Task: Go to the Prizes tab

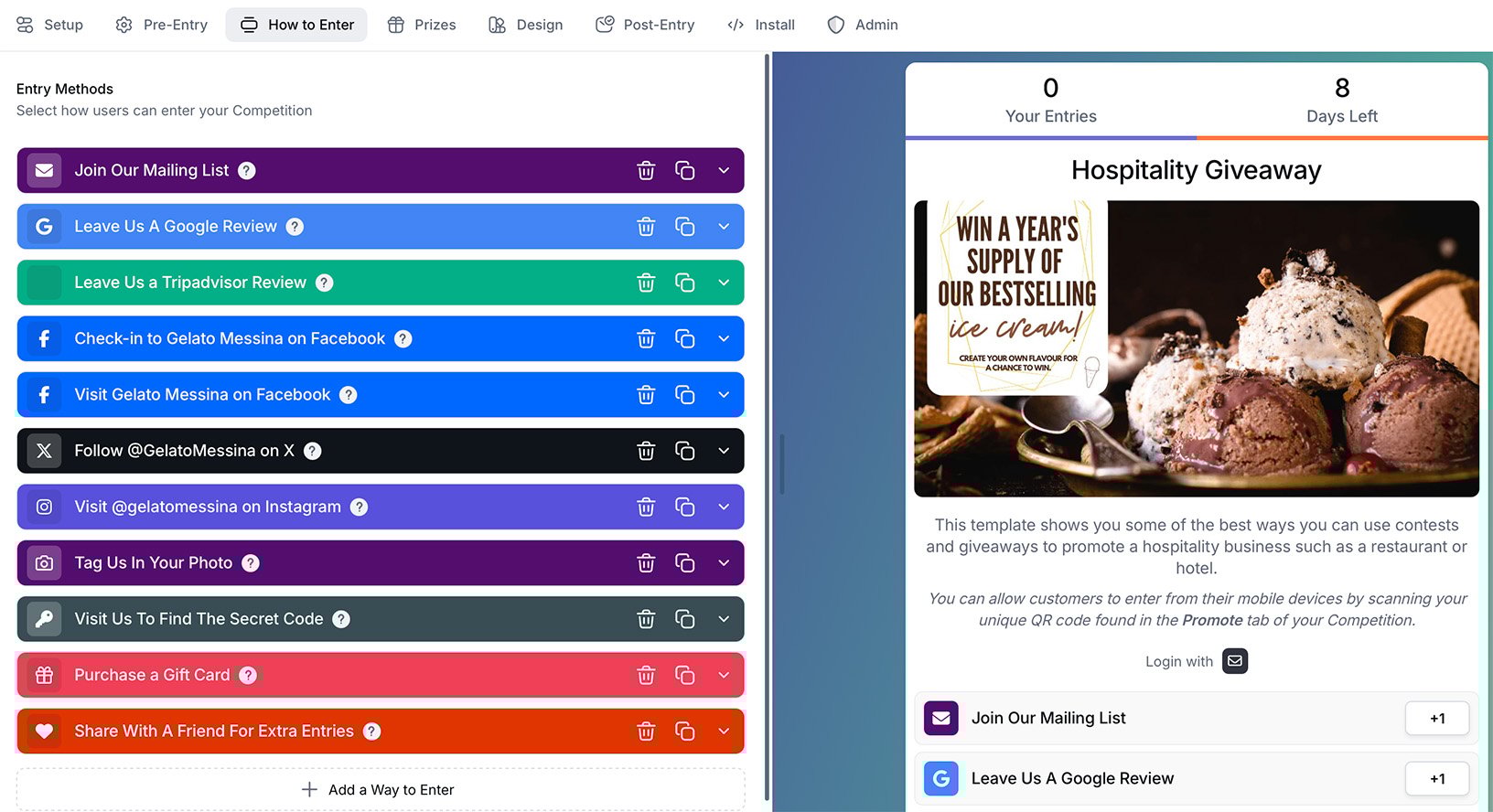Action: tap(422, 25)
